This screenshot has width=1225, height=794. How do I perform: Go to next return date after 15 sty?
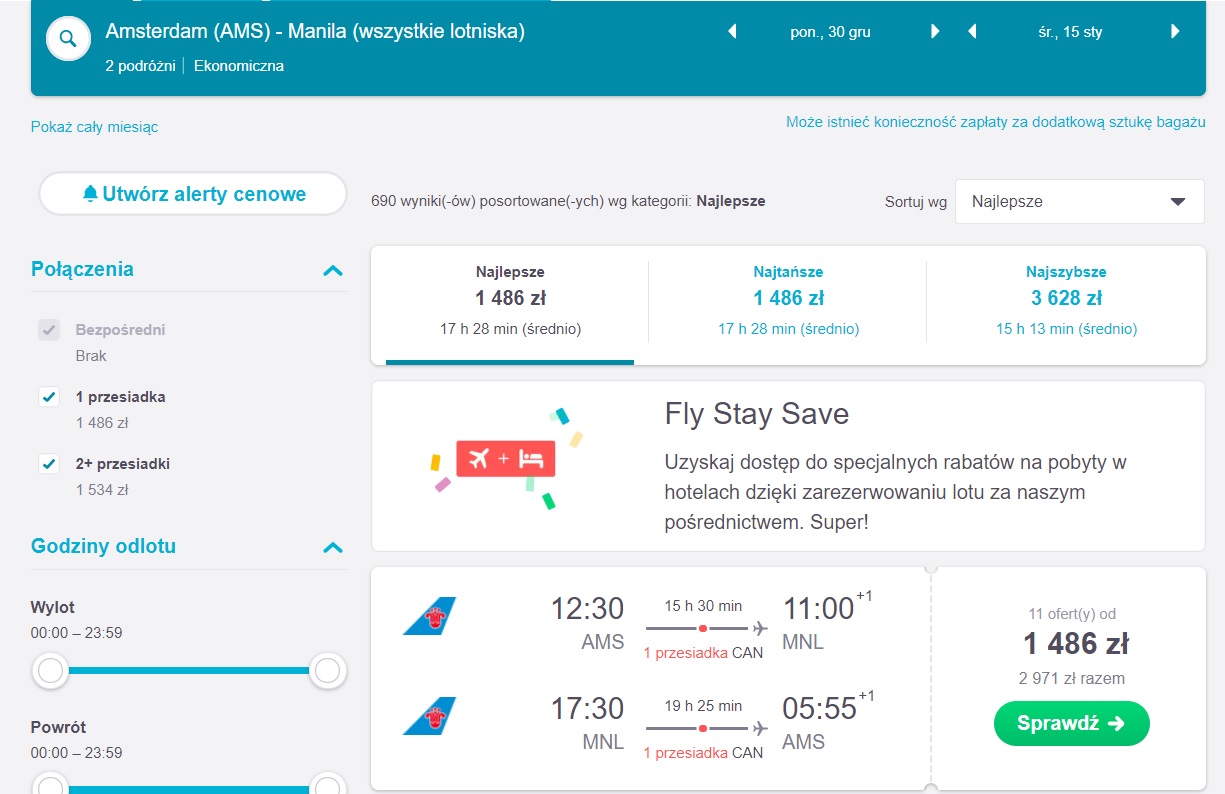point(1175,32)
